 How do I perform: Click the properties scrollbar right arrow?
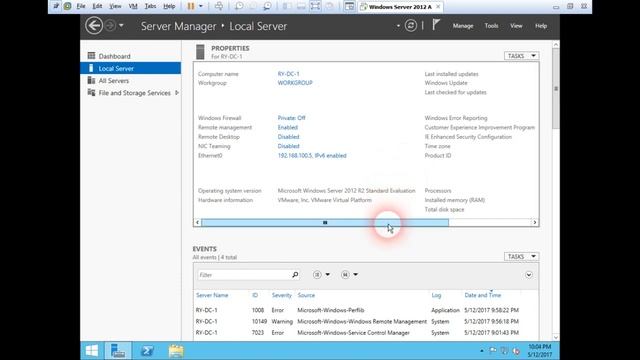pyautogui.click(x=534, y=222)
